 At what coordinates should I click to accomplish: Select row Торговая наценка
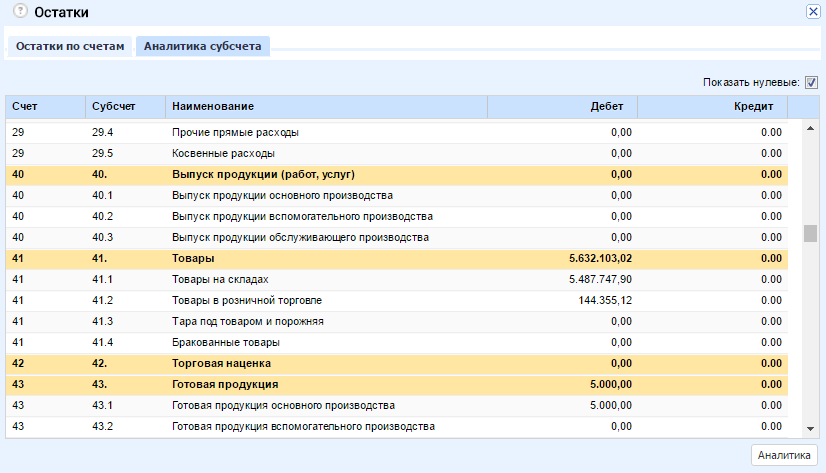[397, 363]
